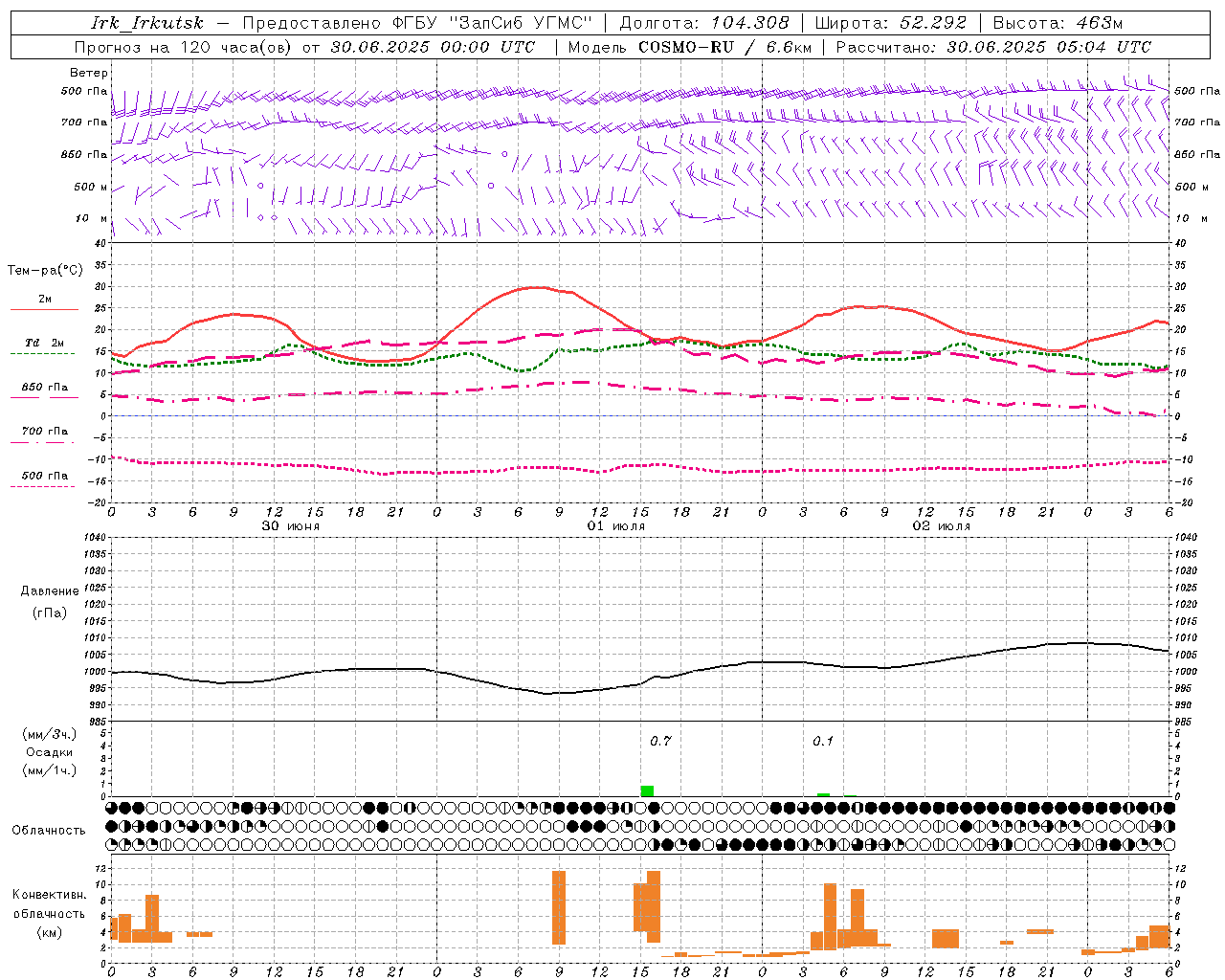Click the 2м temperature legend entry
This screenshot has height=980, width=1225.
tap(45, 299)
